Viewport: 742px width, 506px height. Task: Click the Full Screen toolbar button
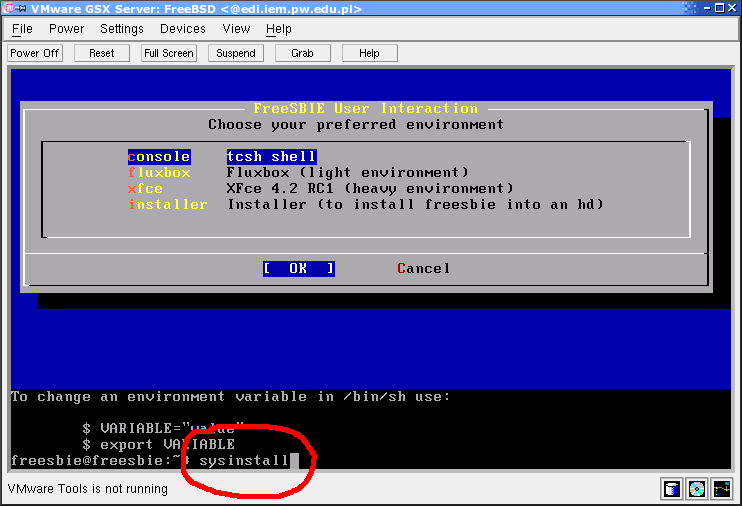click(x=169, y=53)
